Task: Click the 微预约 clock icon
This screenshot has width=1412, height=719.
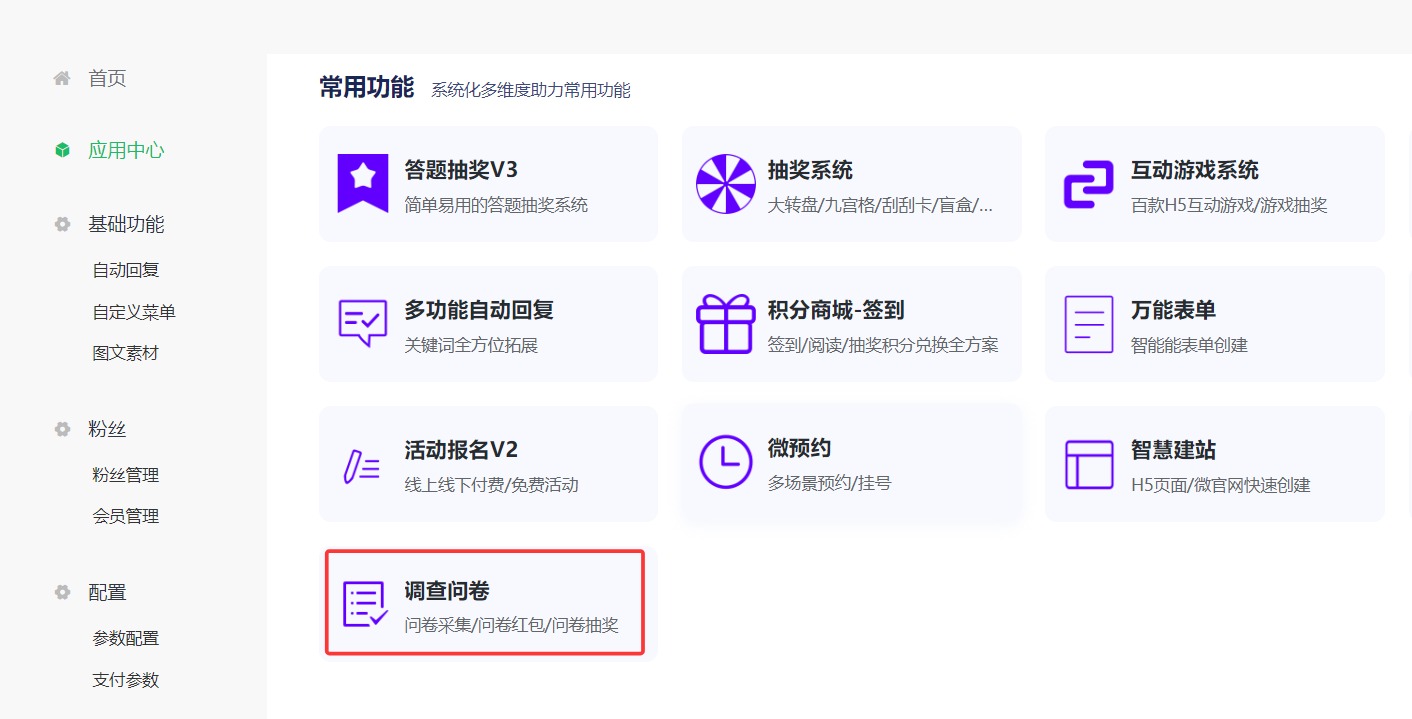Action: 725,462
